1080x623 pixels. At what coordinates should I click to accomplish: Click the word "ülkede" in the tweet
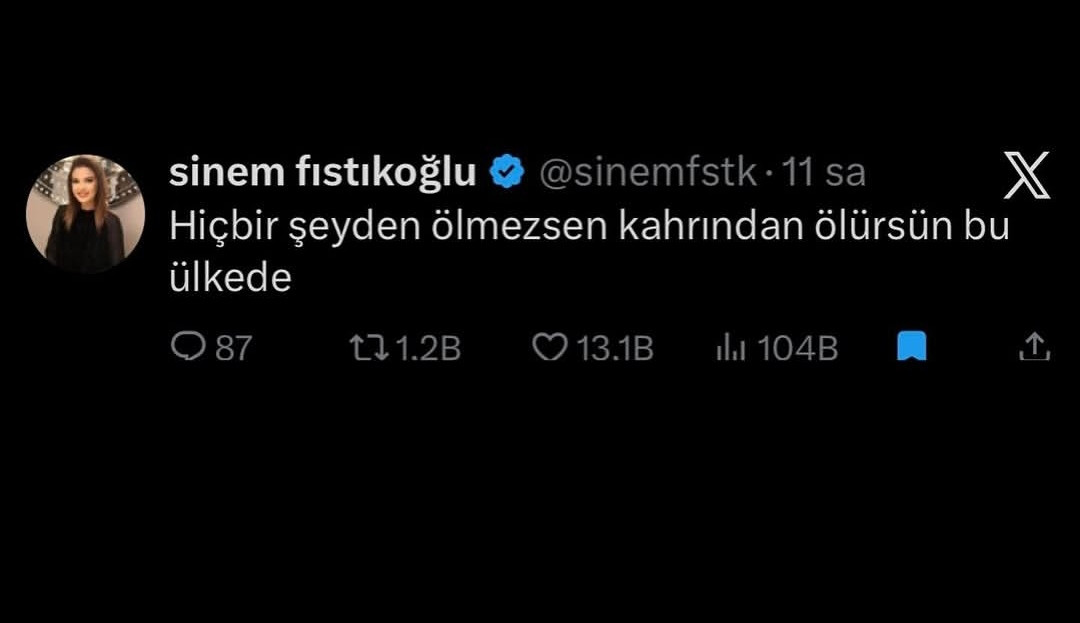229,279
